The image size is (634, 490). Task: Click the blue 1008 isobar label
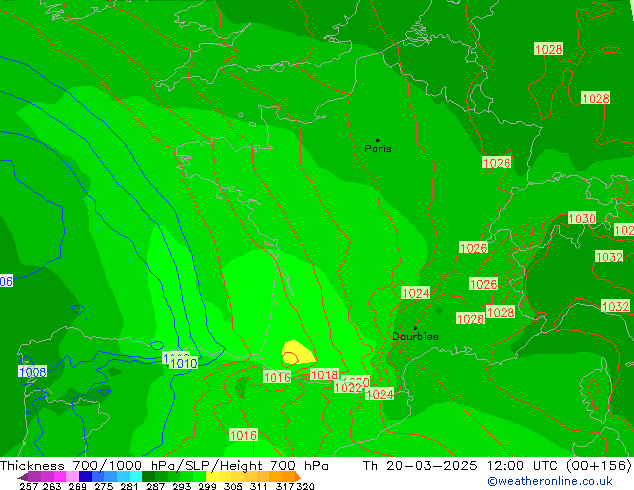[32, 372]
